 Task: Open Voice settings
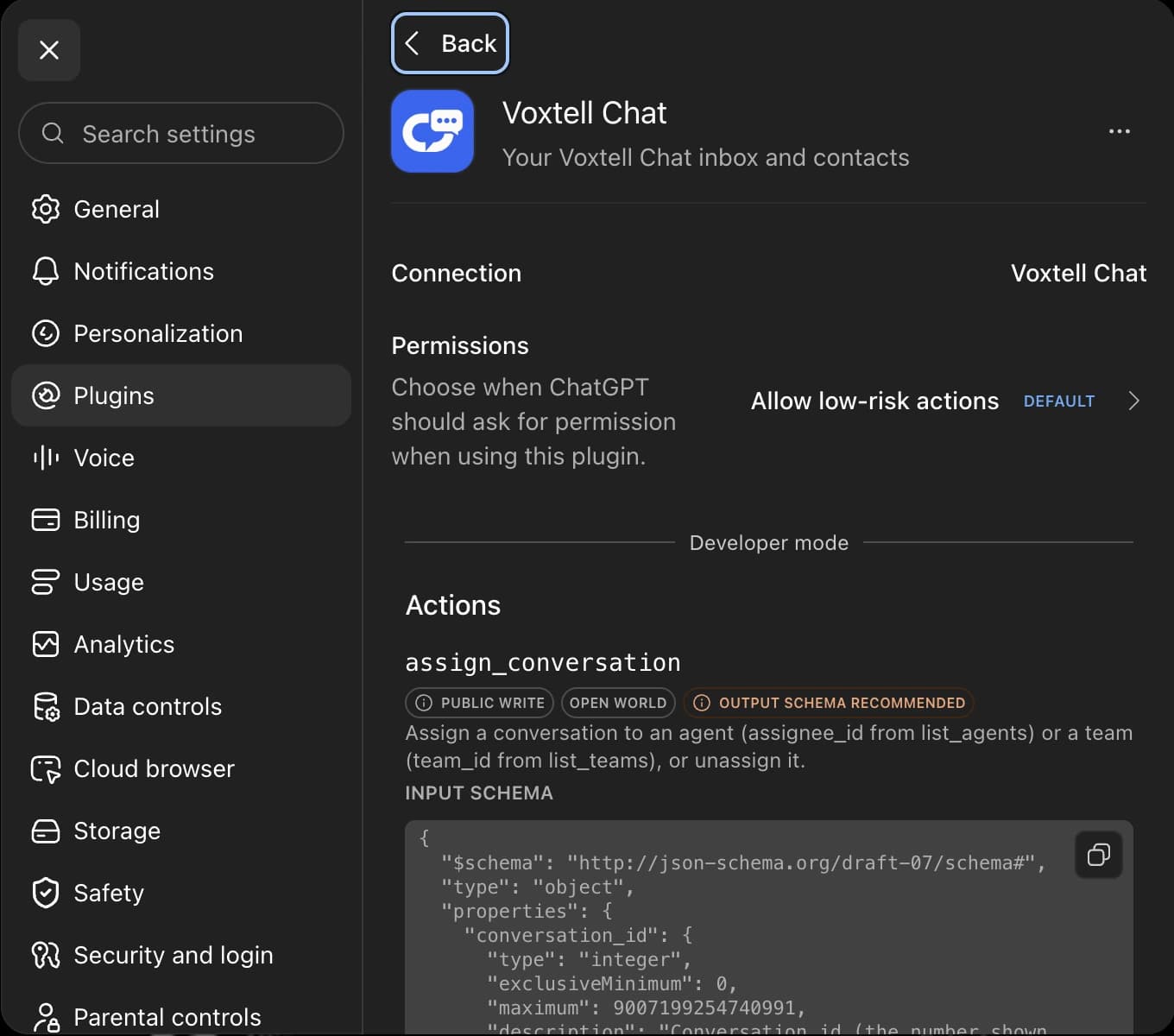(x=181, y=458)
